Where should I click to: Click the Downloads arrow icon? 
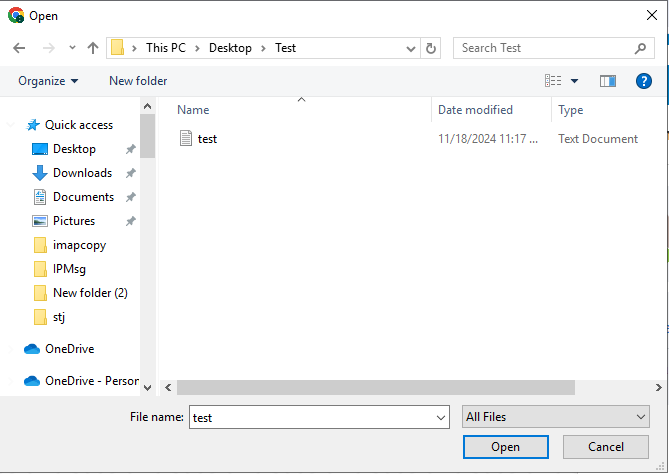[40, 173]
